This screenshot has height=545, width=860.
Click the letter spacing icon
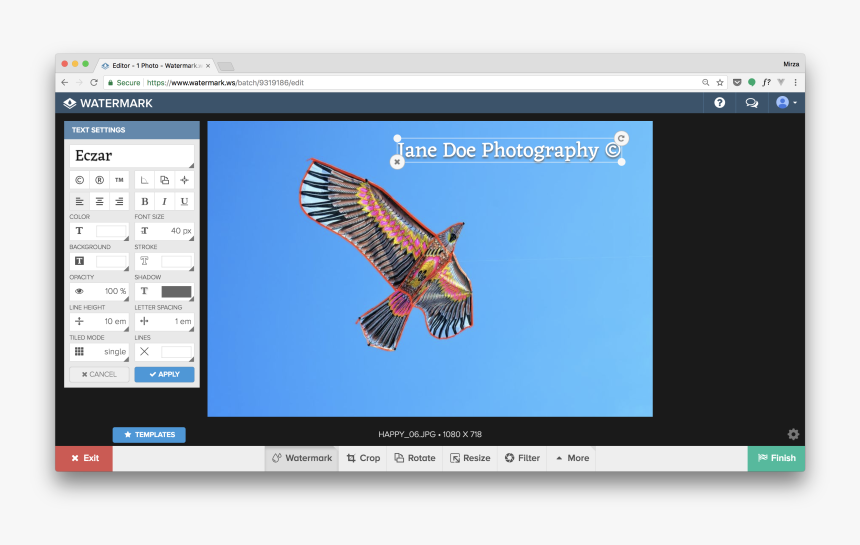pos(144,321)
